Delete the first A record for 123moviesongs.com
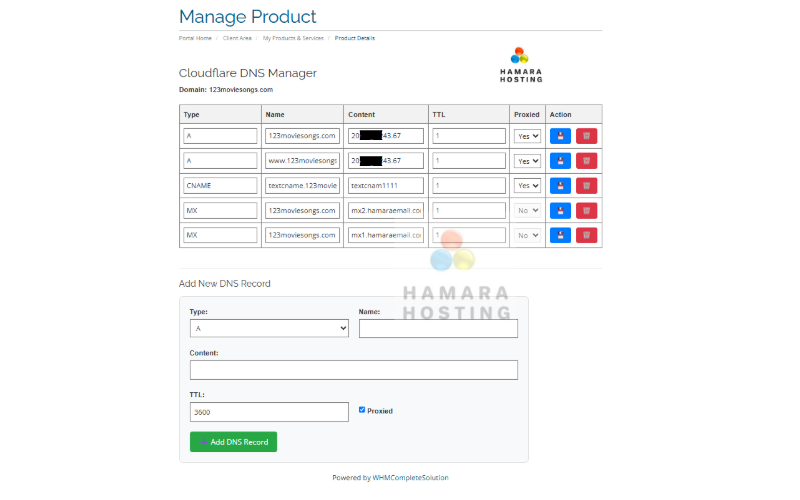Screen dimensions: 800x500 tap(586, 136)
